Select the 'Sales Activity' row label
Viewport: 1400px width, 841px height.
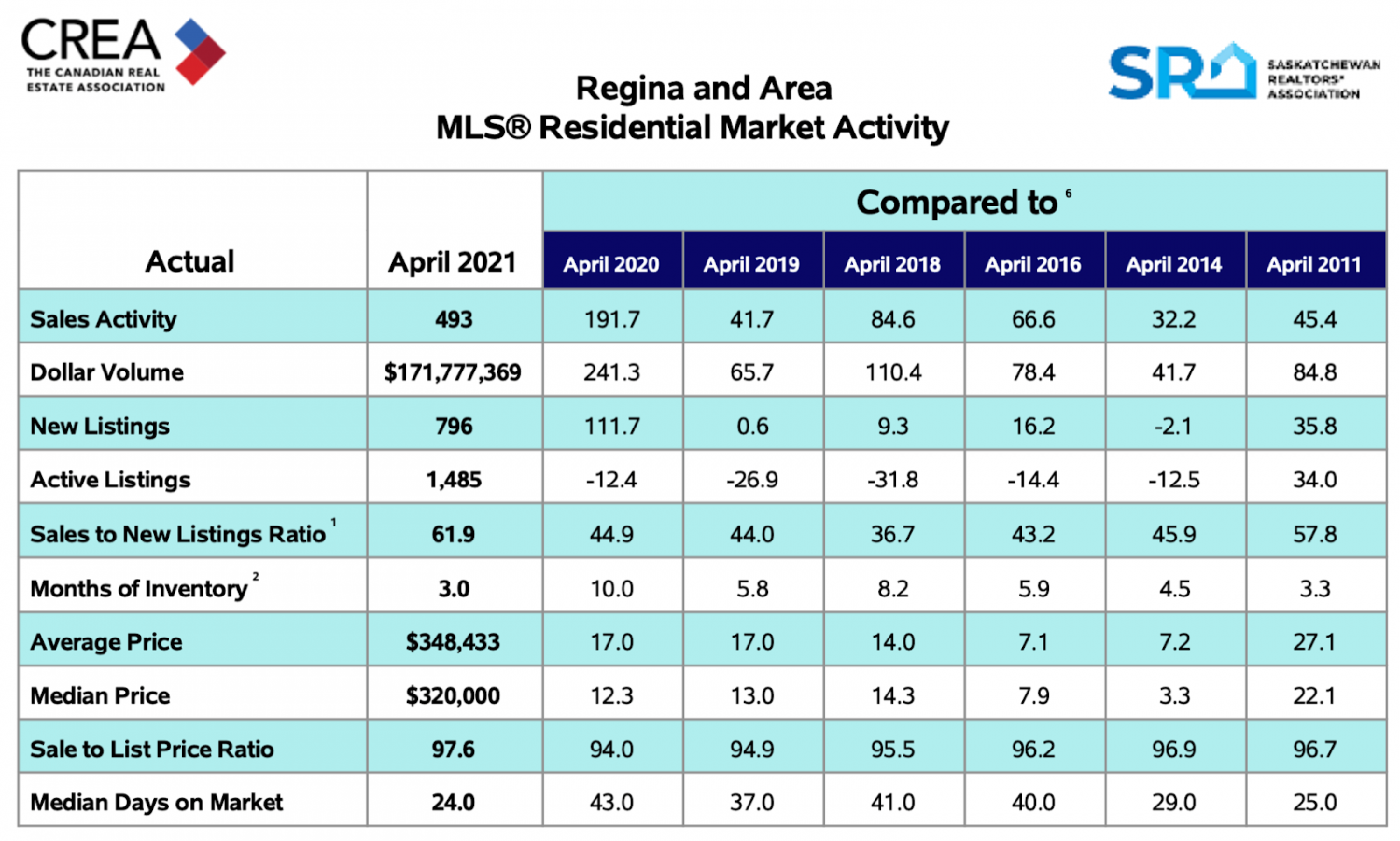click(x=104, y=319)
